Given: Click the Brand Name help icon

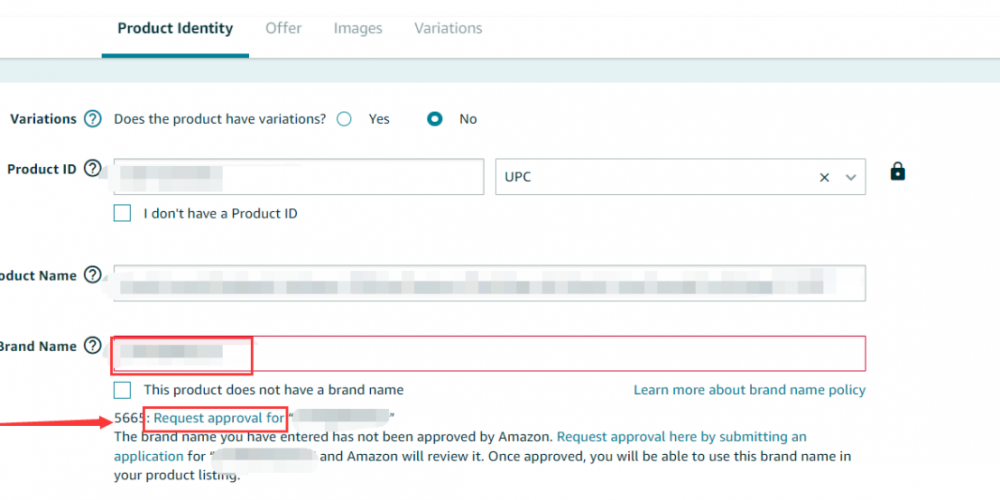Looking at the screenshot, I should (93, 346).
